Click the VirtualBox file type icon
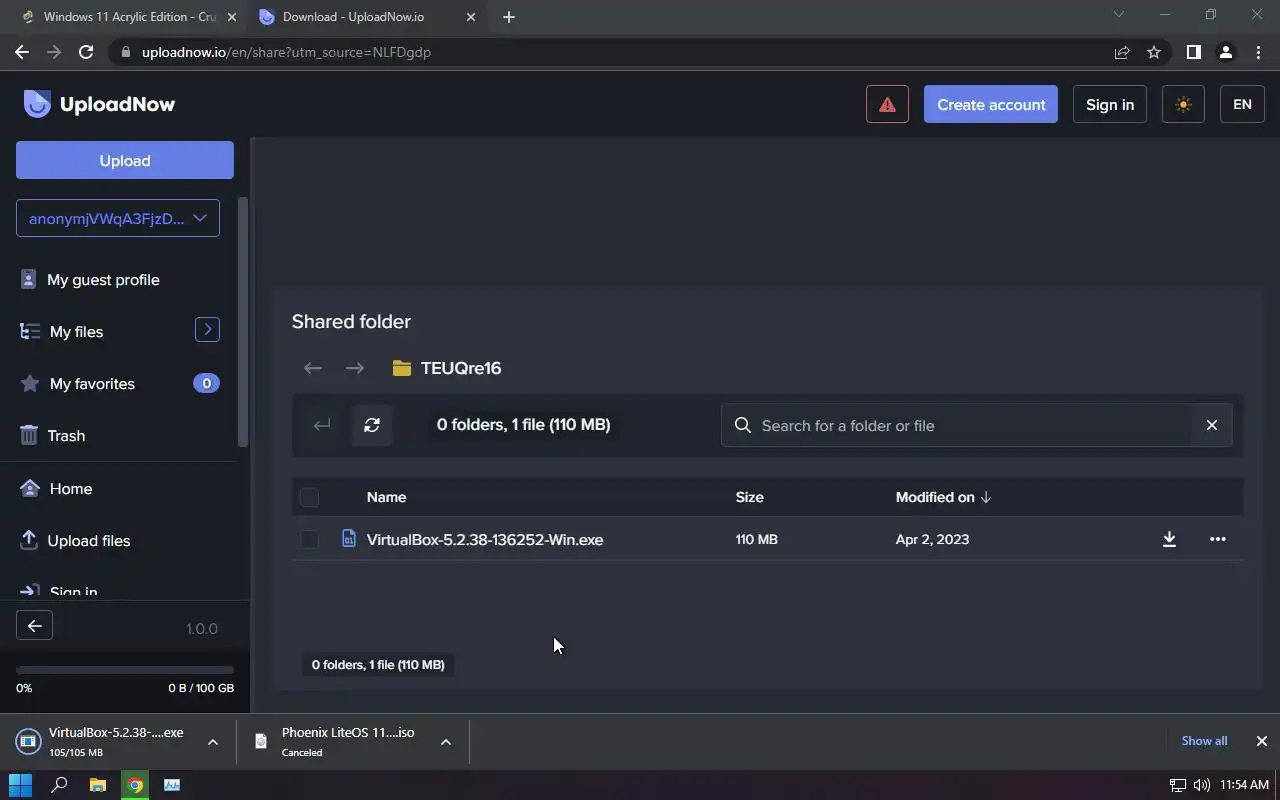 [349, 538]
